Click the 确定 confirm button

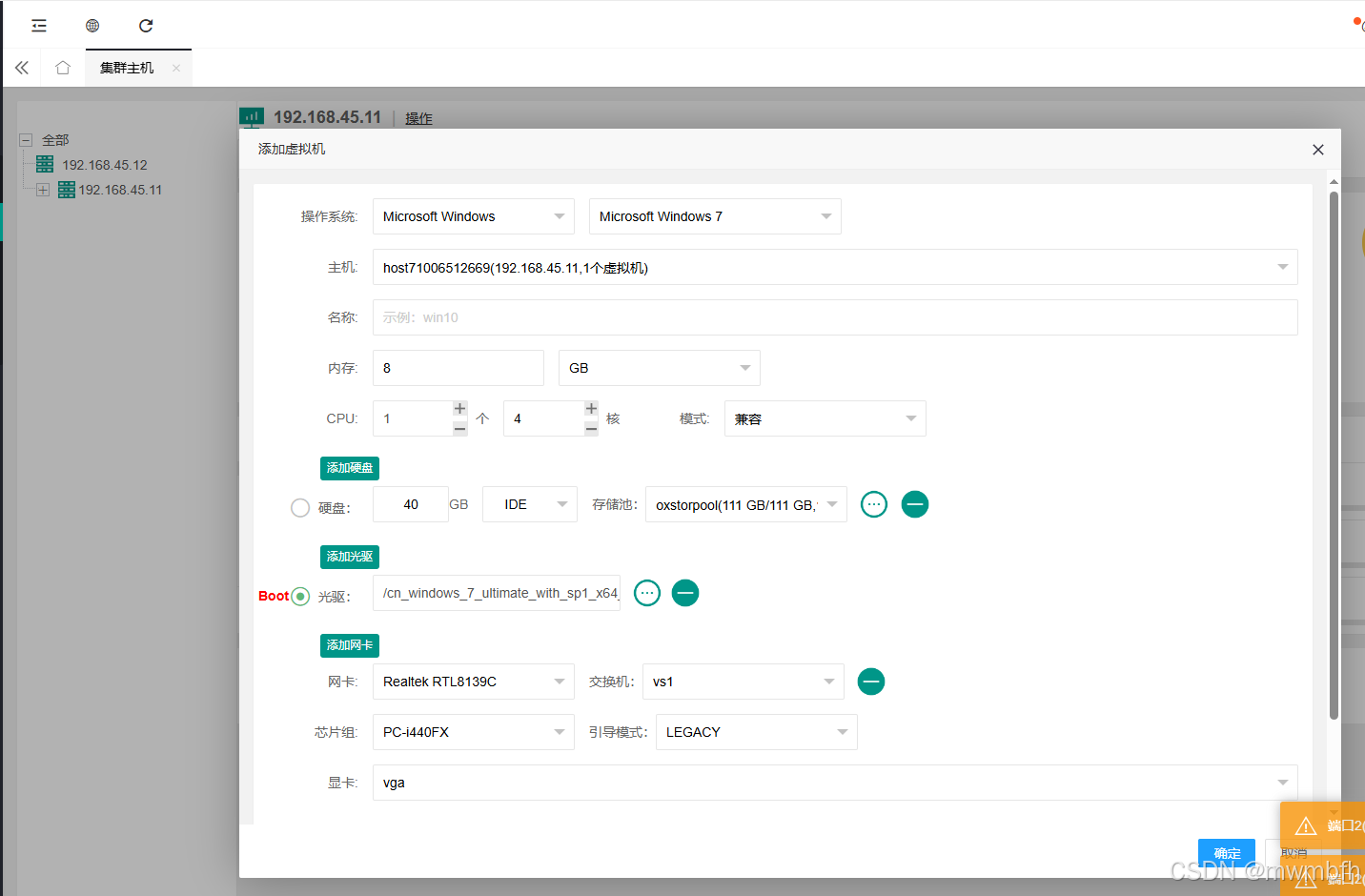tap(1227, 853)
